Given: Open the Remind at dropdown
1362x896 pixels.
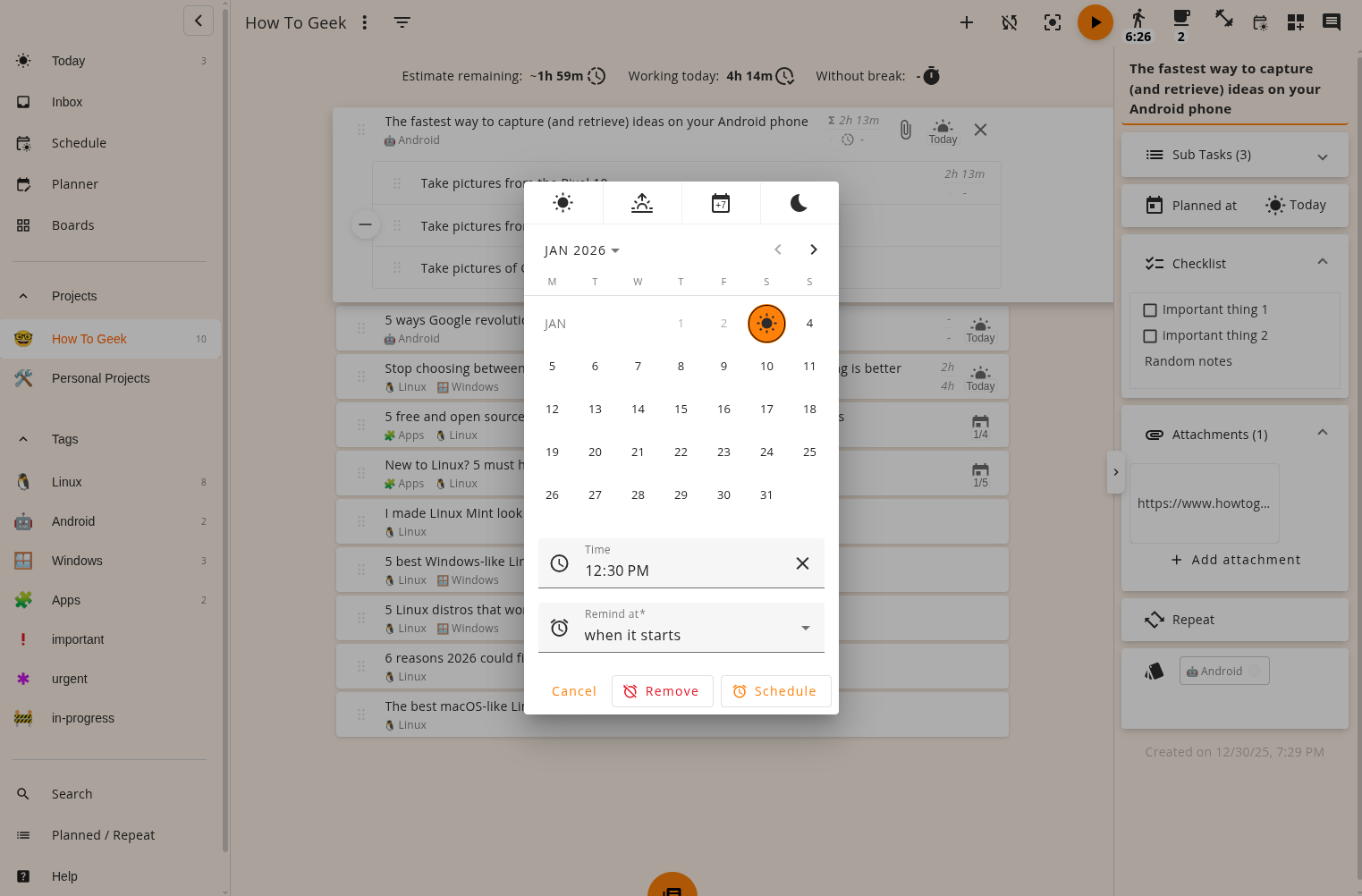Looking at the screenshot, I should point(681,628).
